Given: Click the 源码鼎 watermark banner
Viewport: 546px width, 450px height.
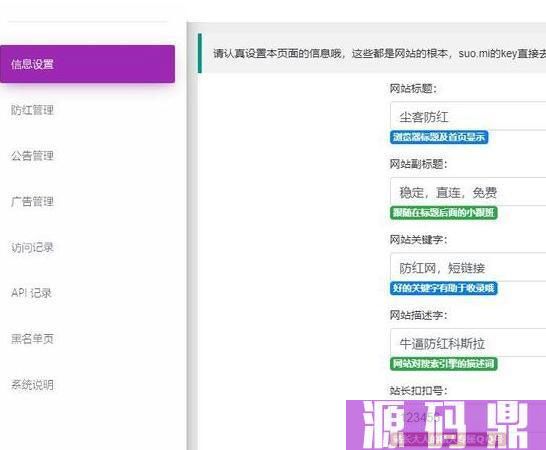Looking at the screenshot, I should (x=446, y=425).
